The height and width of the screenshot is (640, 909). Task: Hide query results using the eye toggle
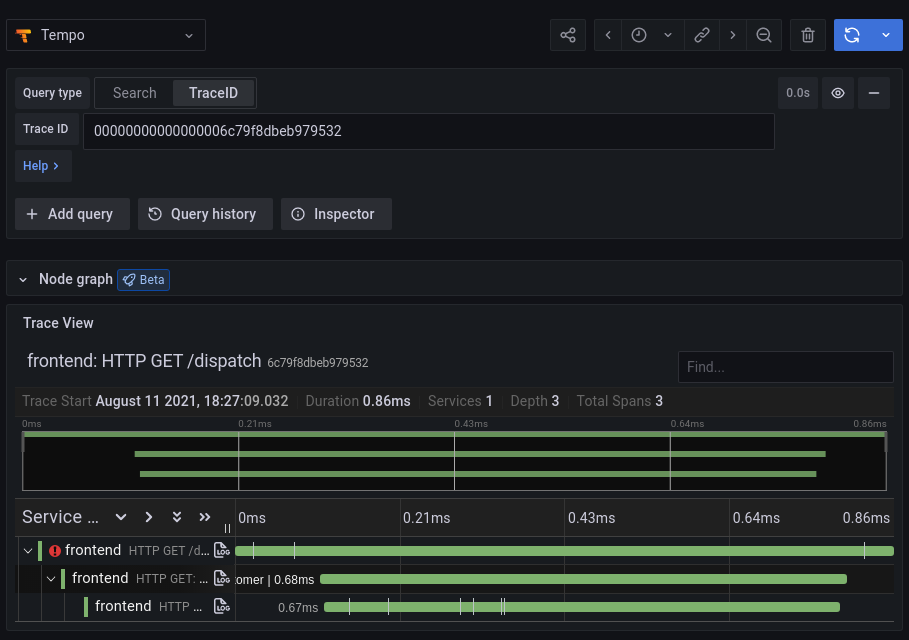[x=838, y=92]
